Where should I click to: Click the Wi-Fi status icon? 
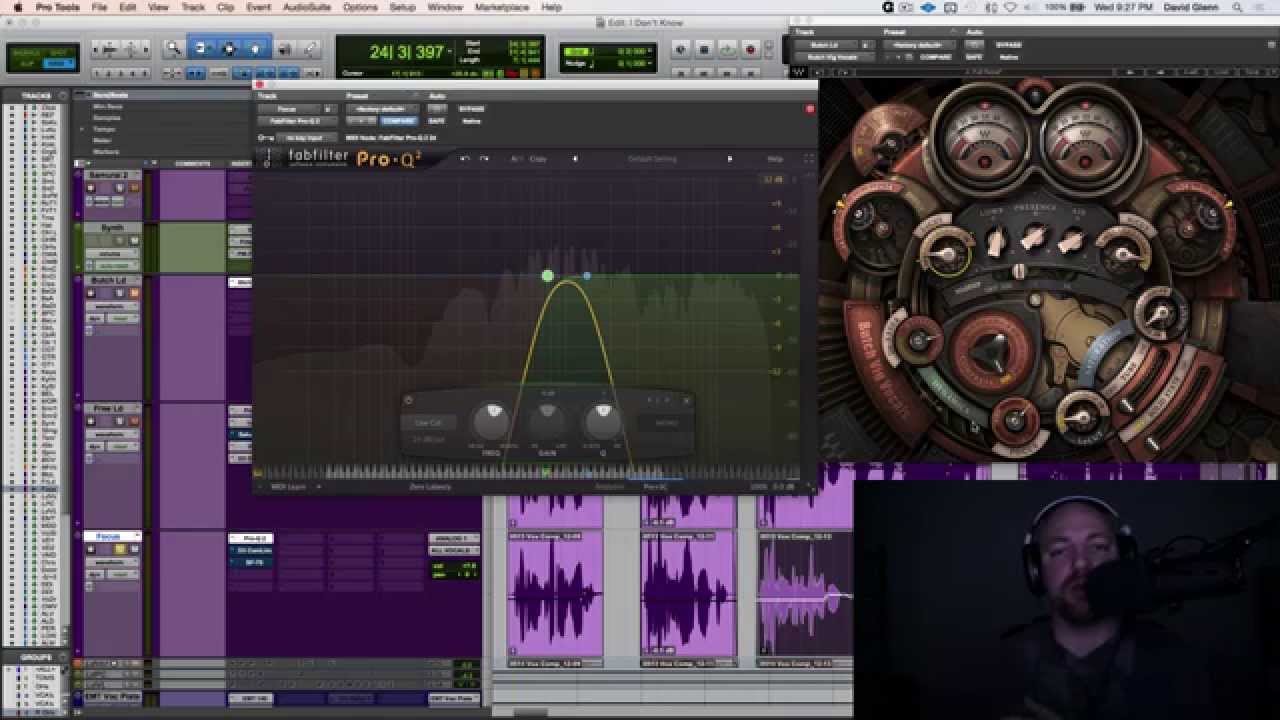1010,7
